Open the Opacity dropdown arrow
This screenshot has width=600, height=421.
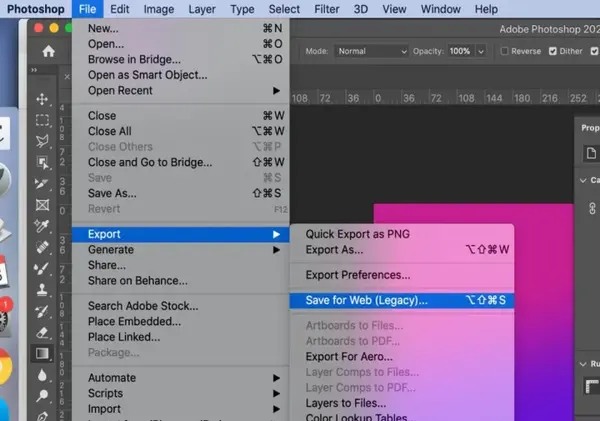coord(481,51)
